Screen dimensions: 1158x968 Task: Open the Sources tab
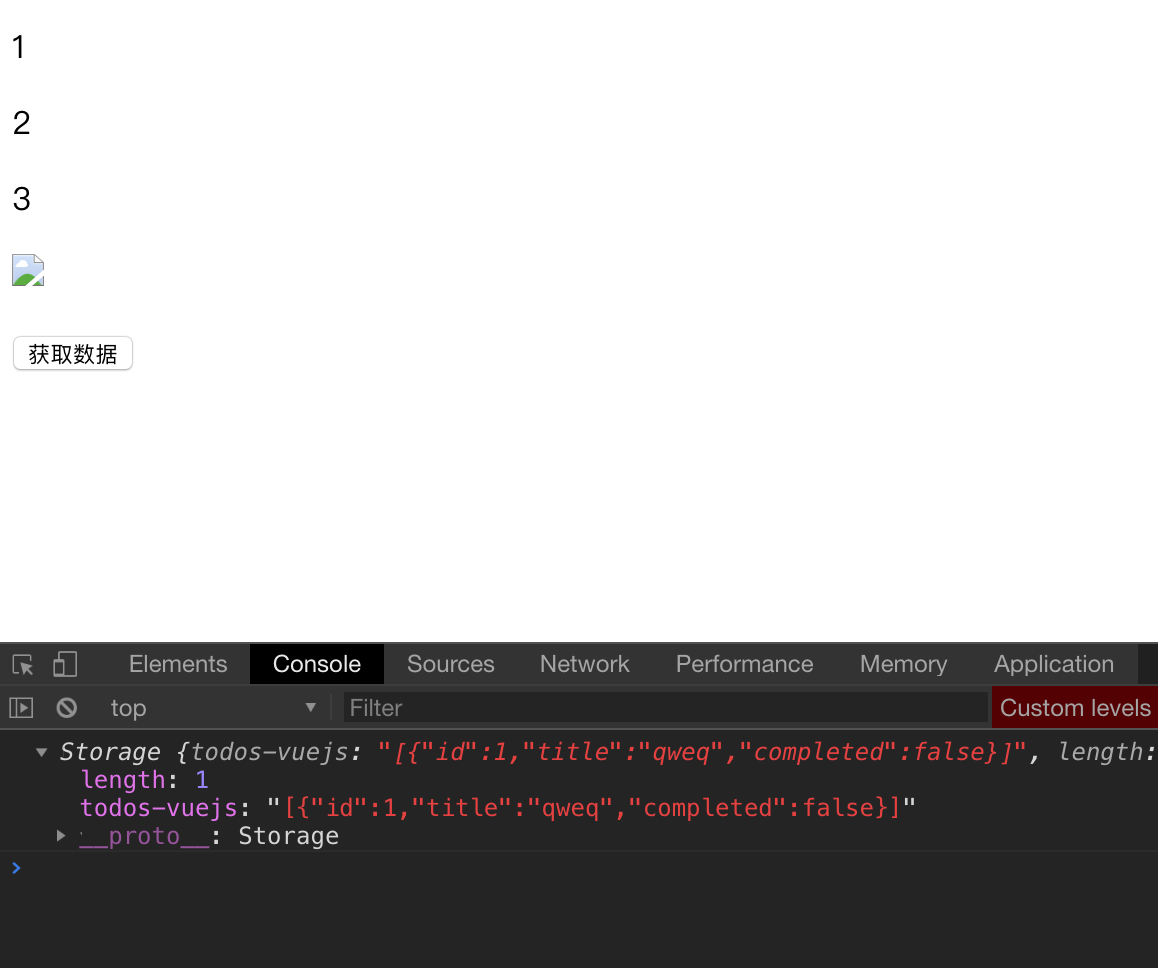[450, 664]
